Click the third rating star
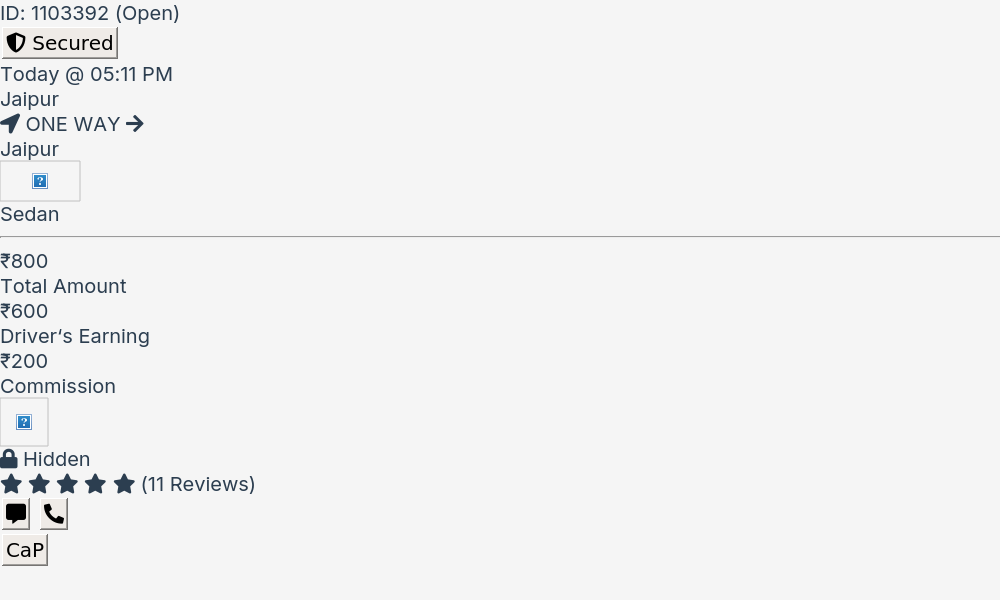Screen dimensions: 1000x600 (68, 484)
